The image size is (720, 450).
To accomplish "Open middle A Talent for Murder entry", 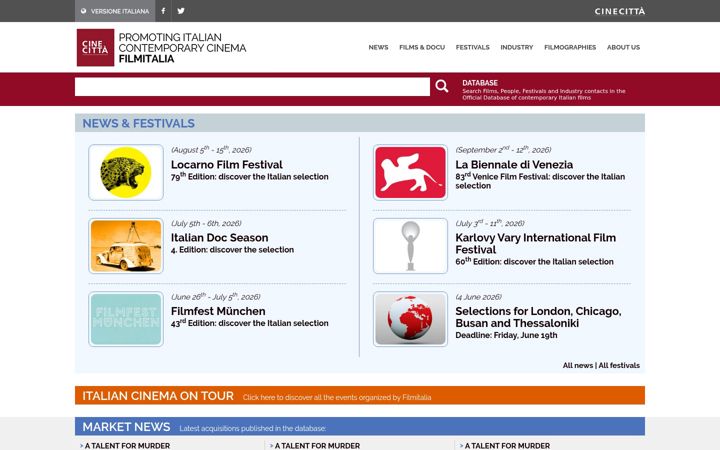I will [317, 445].
